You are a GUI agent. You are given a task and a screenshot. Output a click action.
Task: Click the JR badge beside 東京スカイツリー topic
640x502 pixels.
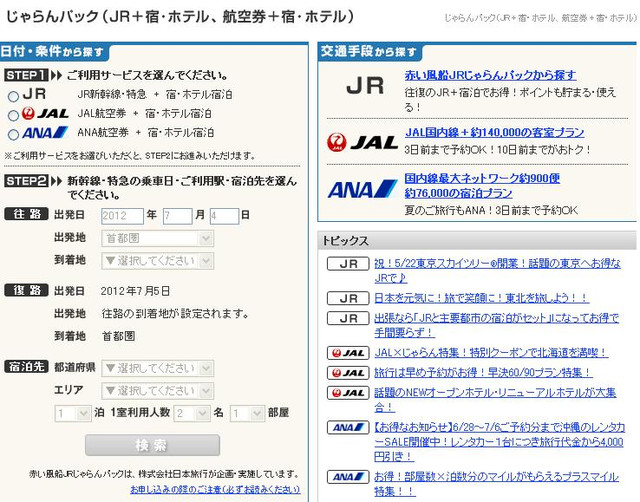click(348, 264)
